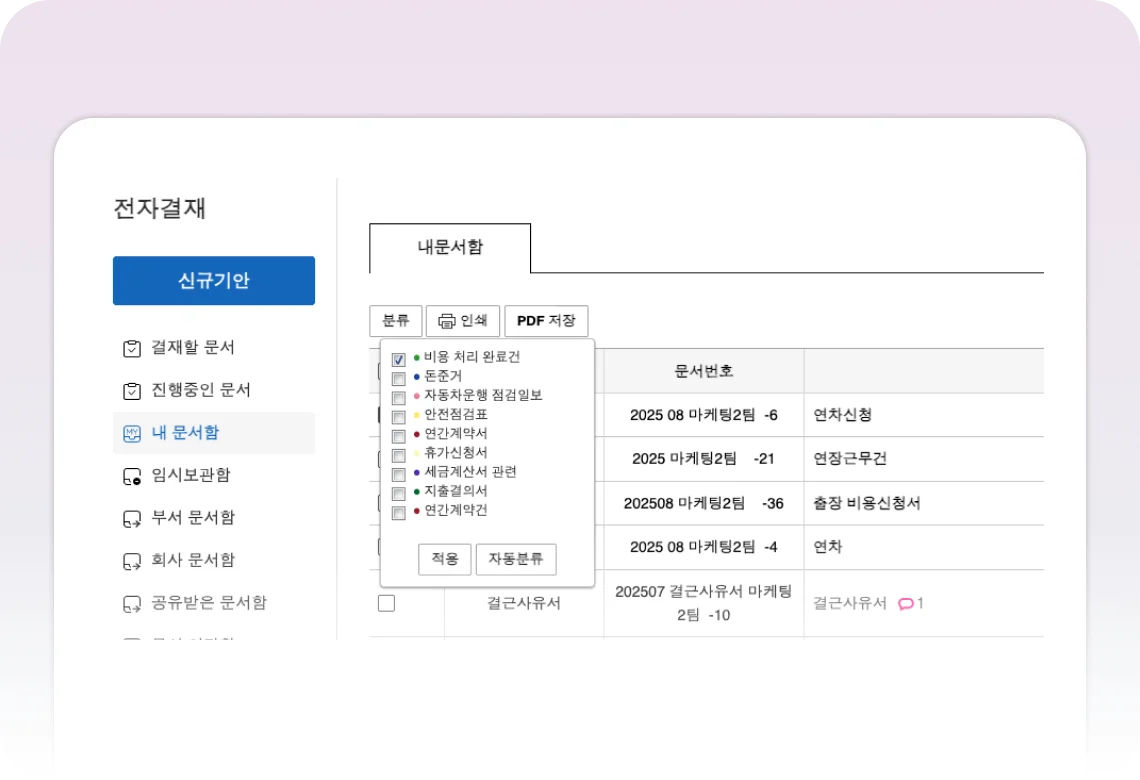
Task: Click the 자동분류 button
Action: click(x=515, y=559)
